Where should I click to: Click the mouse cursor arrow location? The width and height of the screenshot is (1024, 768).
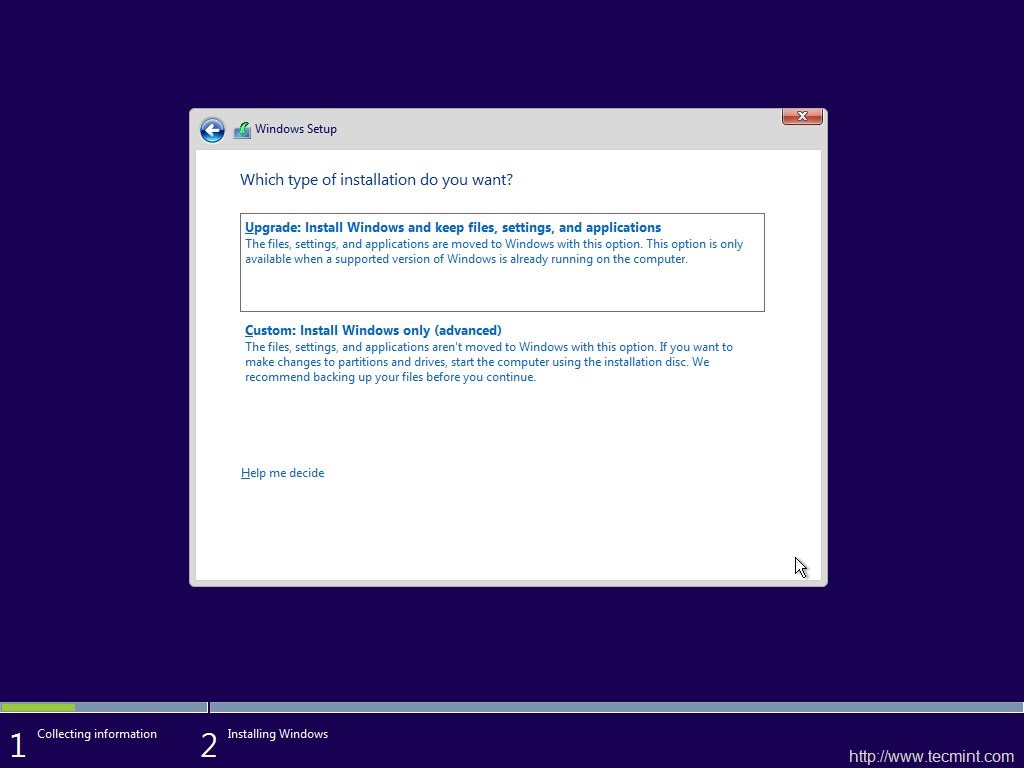799,566
